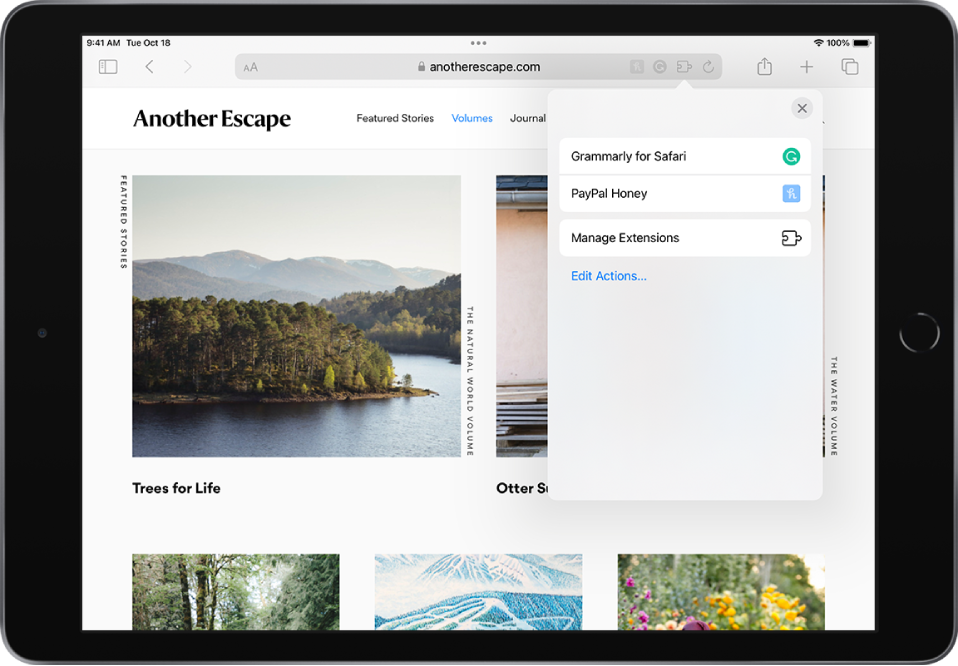Screen dimensions: 958x666
Task: Click the Edit Actions... link
Action: coord(609,276)
